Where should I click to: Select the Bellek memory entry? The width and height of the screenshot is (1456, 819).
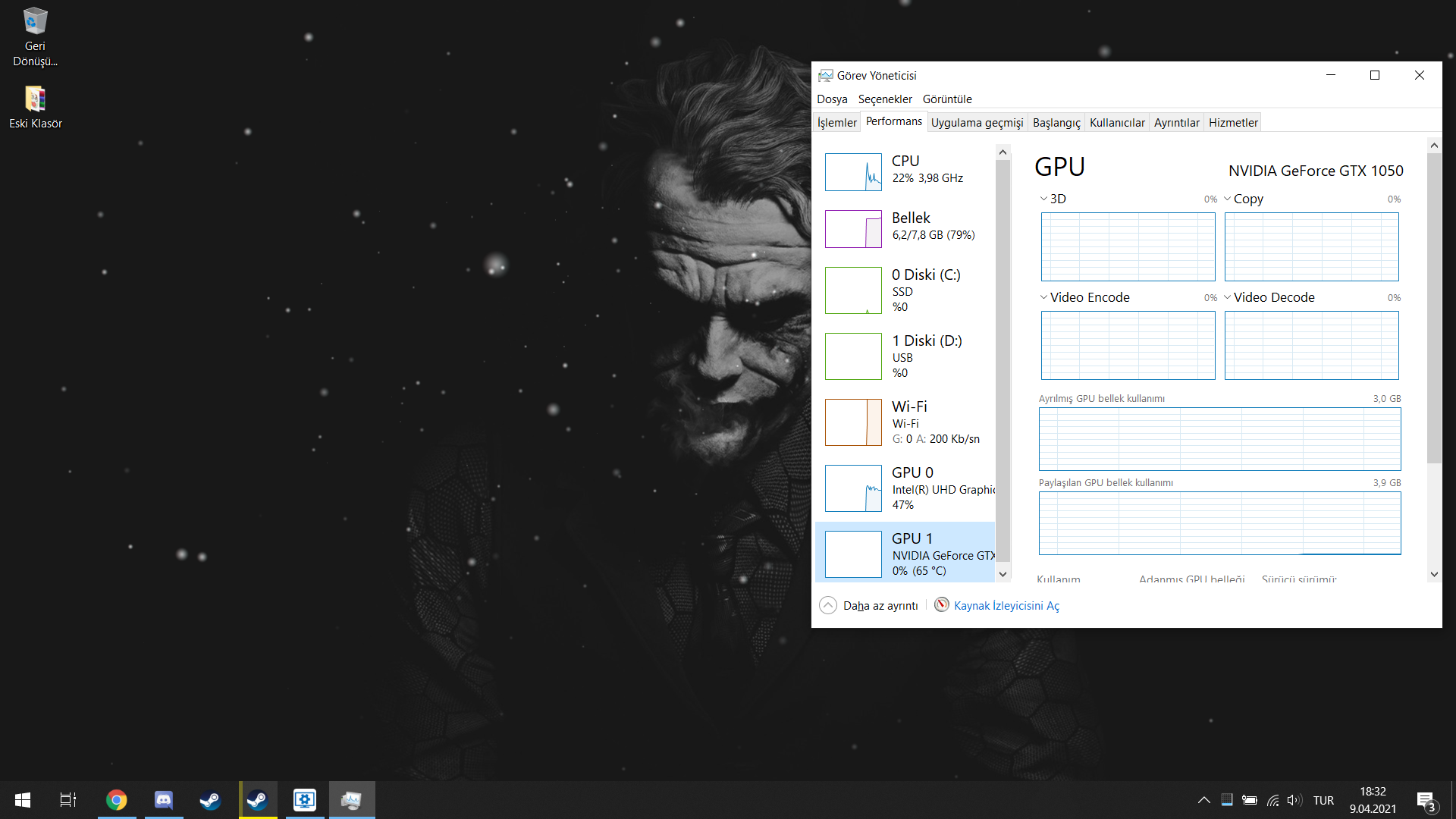pyautogui.click(x=910, y=226)
